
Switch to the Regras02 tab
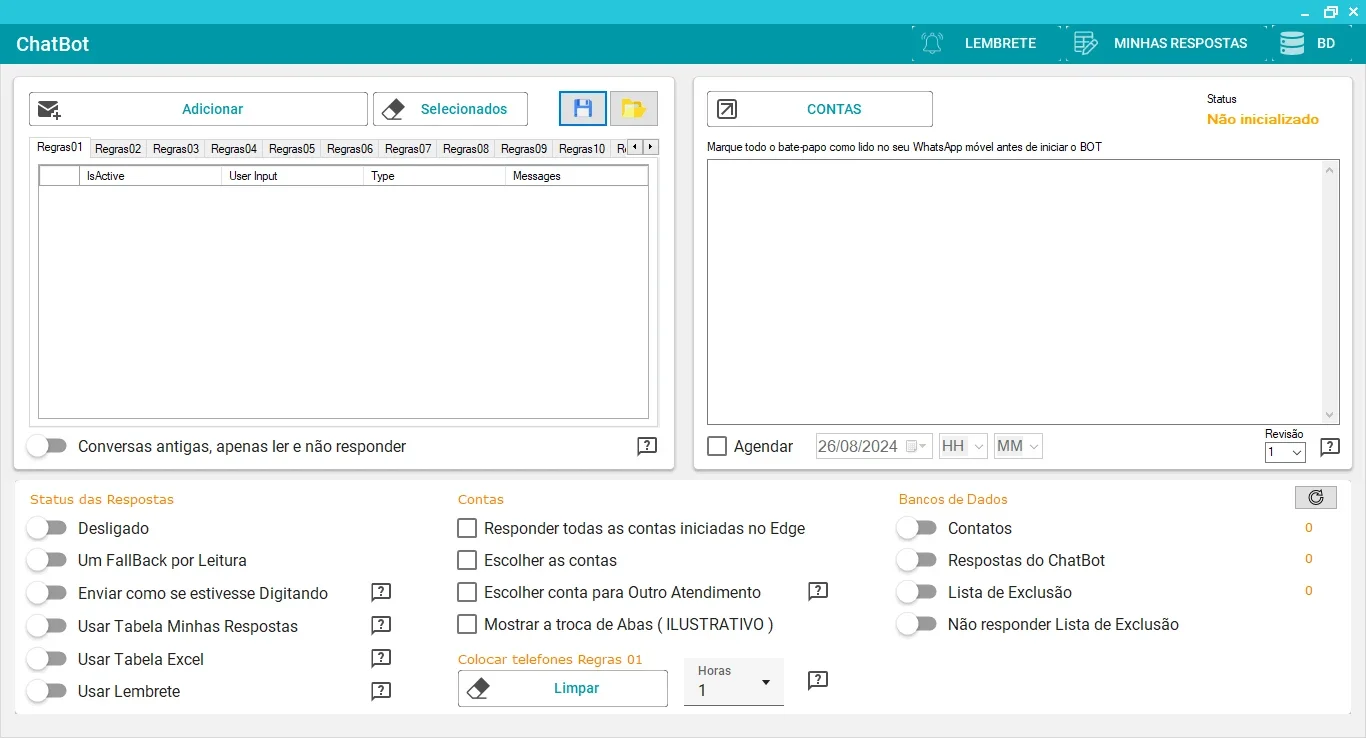click(x=118, y=149)
